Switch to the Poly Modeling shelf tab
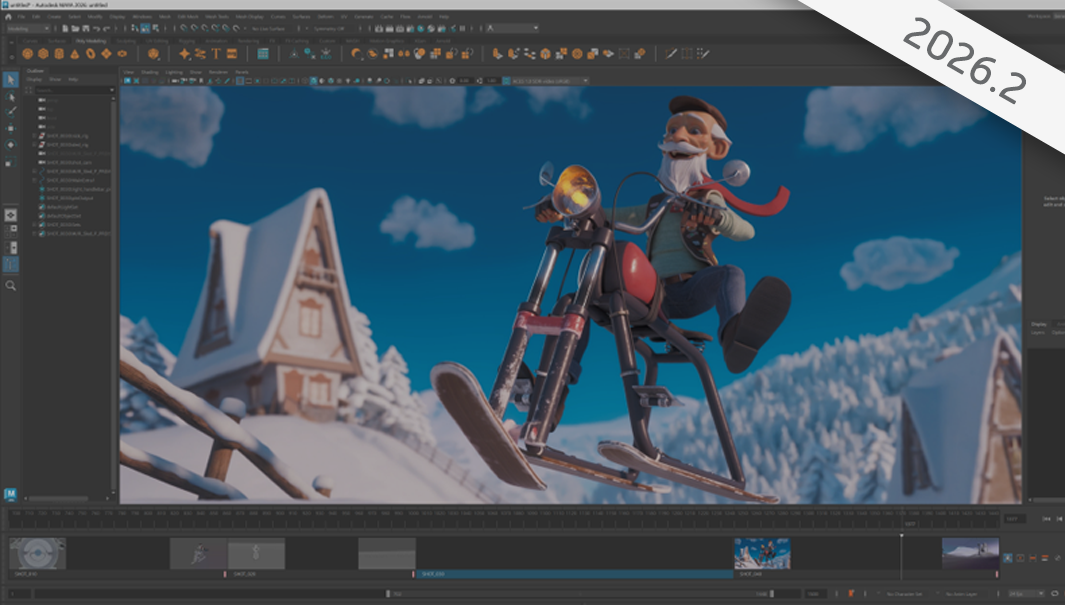Screen dimensions: 1065x605 [x=90, y=41]
